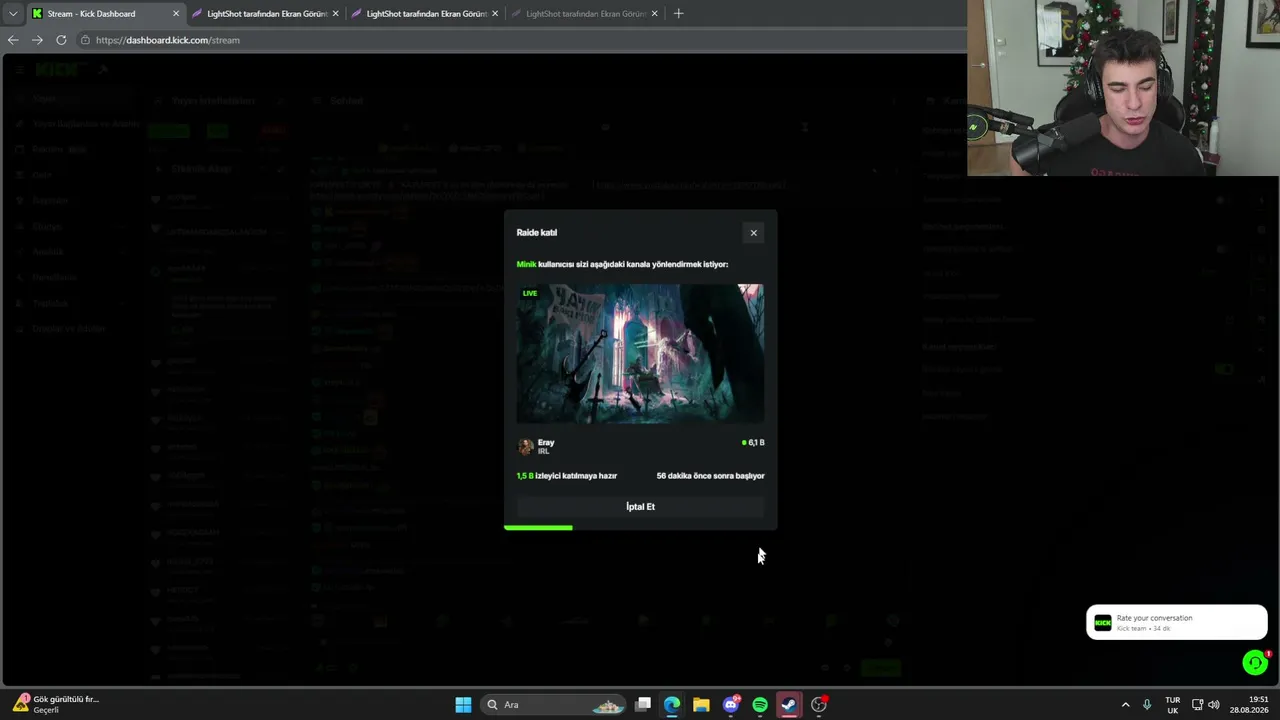The height and width of the screenshot is (720, 1280).
Task: Click the microphone icon in system tray
Action: [1147, 705]
